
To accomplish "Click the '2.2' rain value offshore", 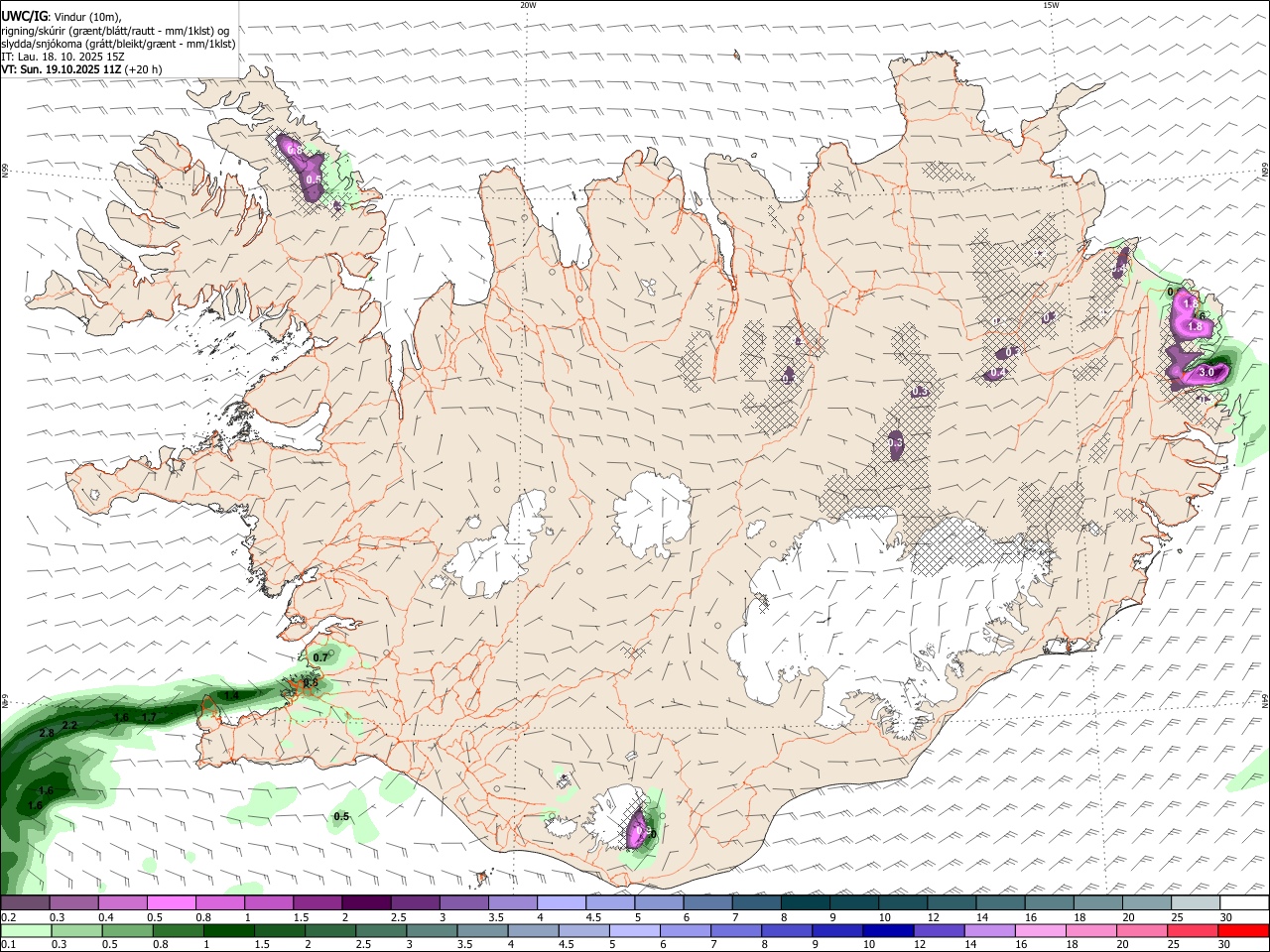I will [69, 726].
